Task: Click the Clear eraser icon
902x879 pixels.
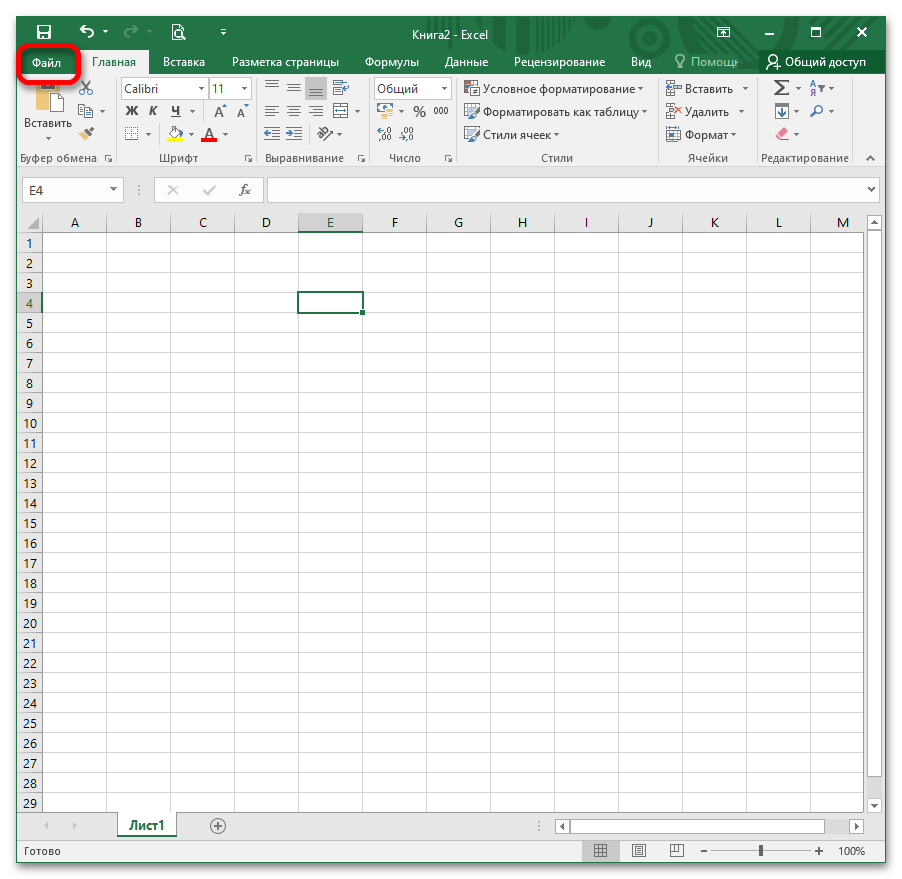Action: tap(782, 134)
